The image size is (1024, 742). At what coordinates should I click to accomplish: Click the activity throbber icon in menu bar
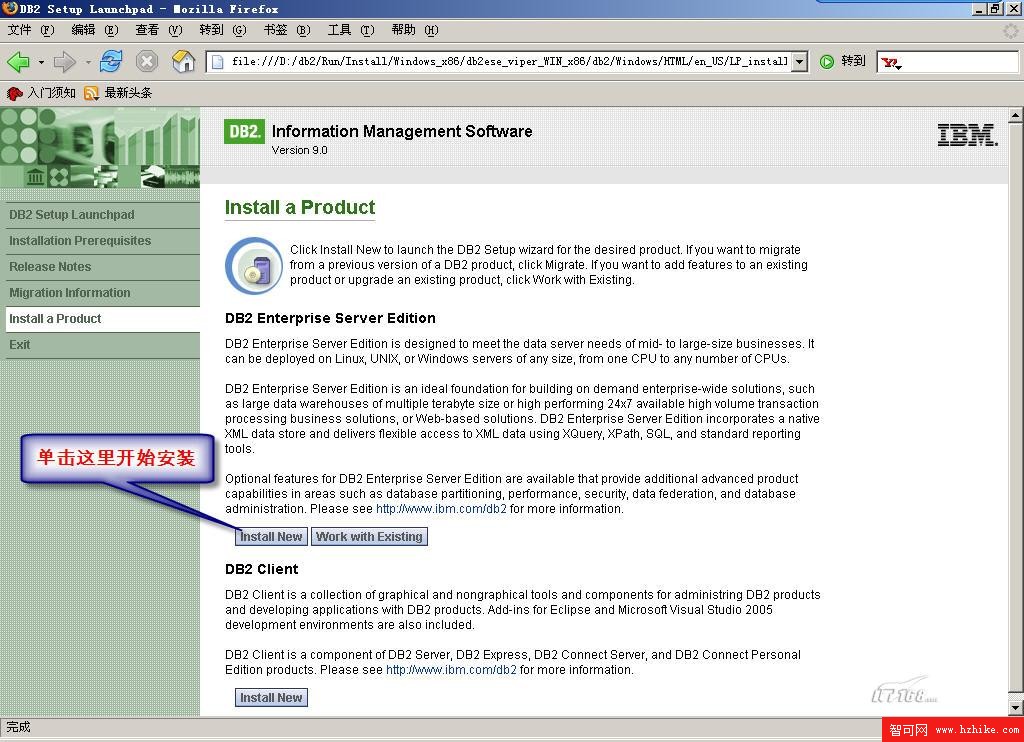pyautogui.click(x=1012, y=30)
